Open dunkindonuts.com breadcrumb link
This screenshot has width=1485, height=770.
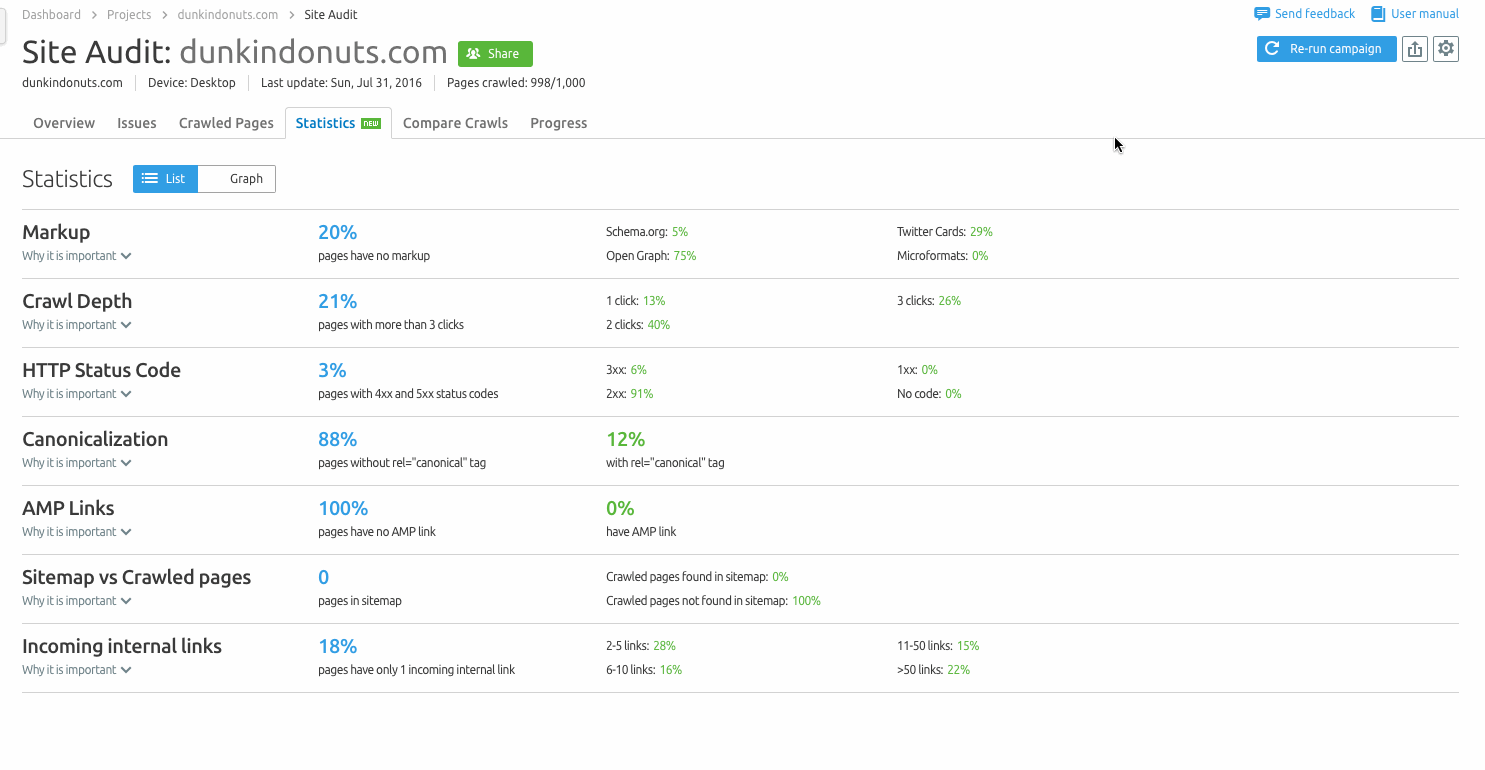pos(228,14)
